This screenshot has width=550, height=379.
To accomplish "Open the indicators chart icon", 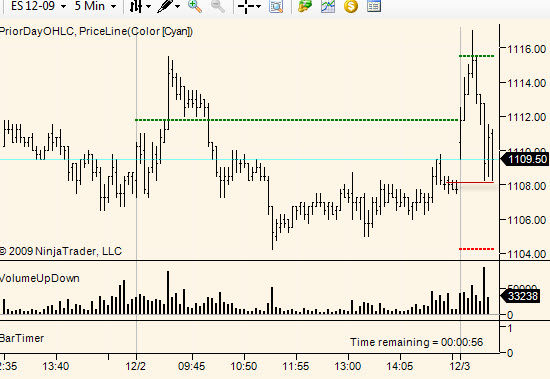I will 328,6.
